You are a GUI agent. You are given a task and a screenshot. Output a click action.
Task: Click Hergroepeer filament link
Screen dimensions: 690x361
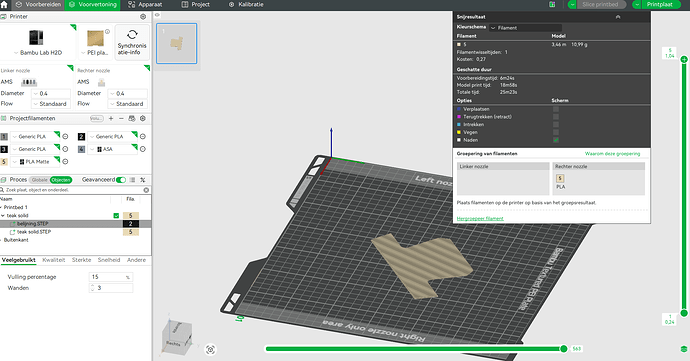click(480, 218)
